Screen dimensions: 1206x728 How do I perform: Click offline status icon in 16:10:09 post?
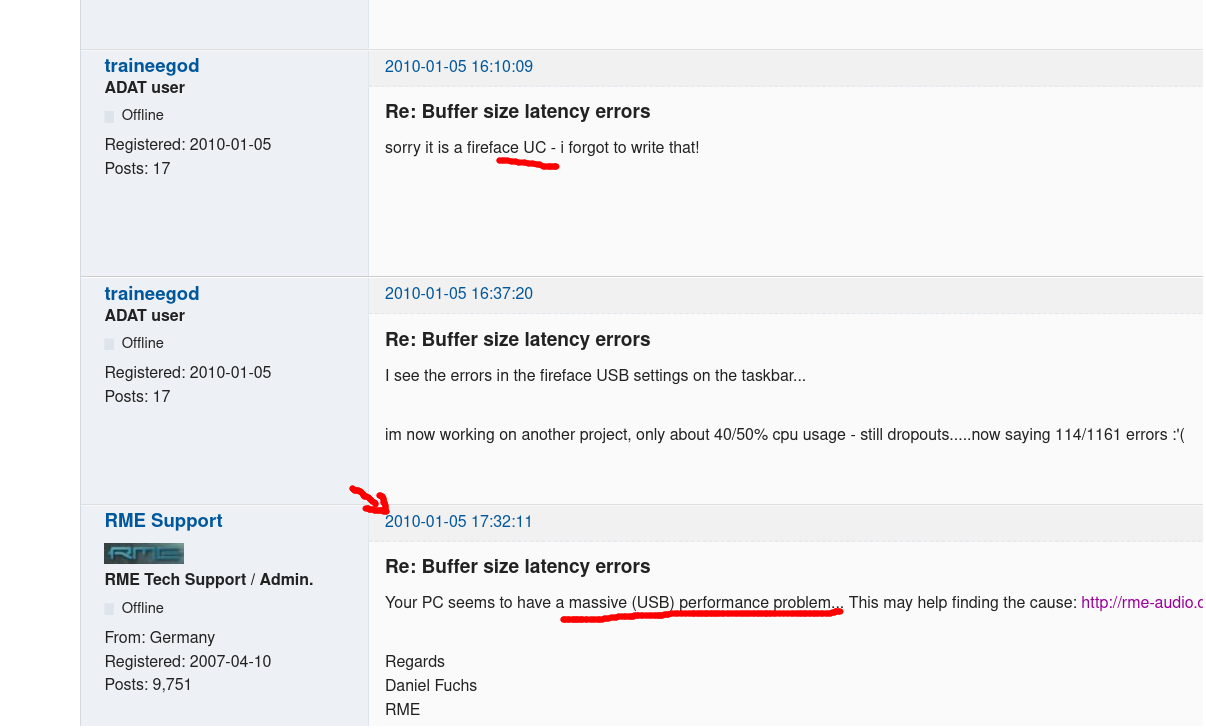coord(110,116)
